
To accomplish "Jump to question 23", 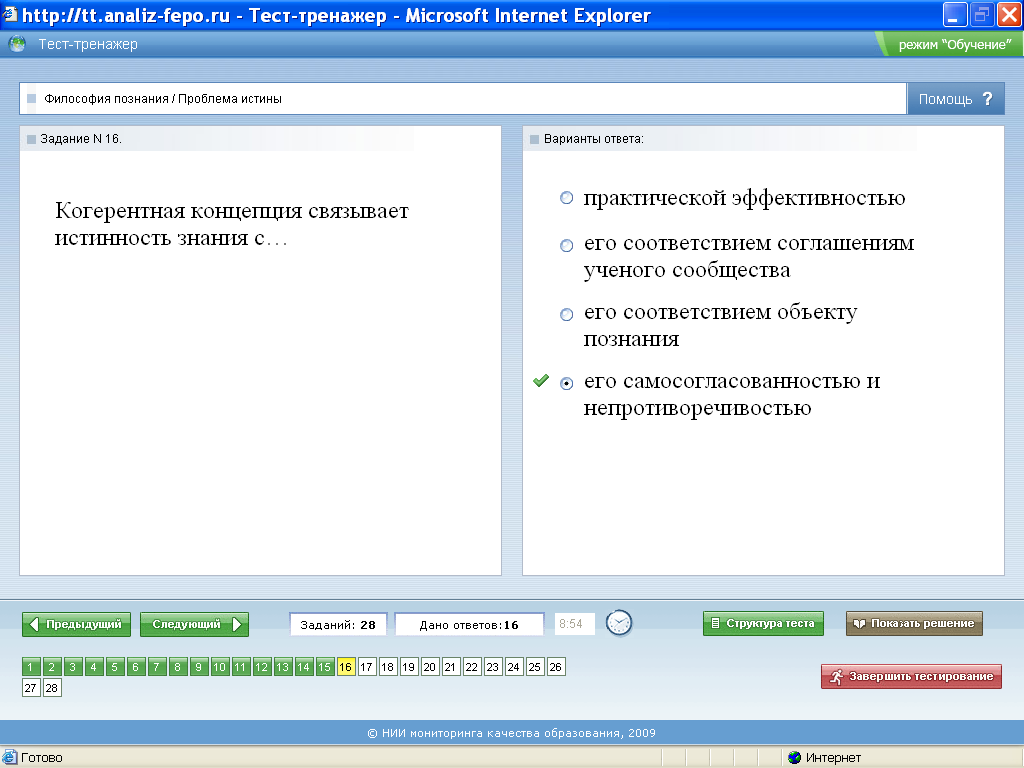I will [492, 667].
